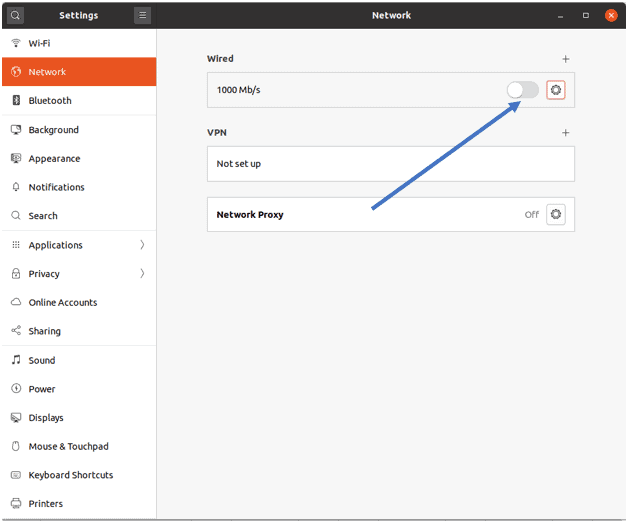
Task: Click the Keyboard Shortcuts icon
Action: tap(16, 475)
